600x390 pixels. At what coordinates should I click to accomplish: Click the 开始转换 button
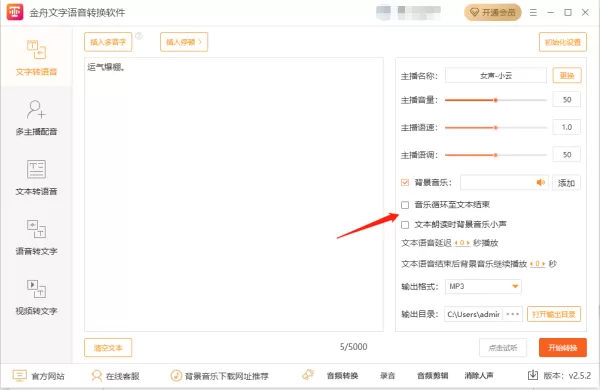click(x=562, y=348)
